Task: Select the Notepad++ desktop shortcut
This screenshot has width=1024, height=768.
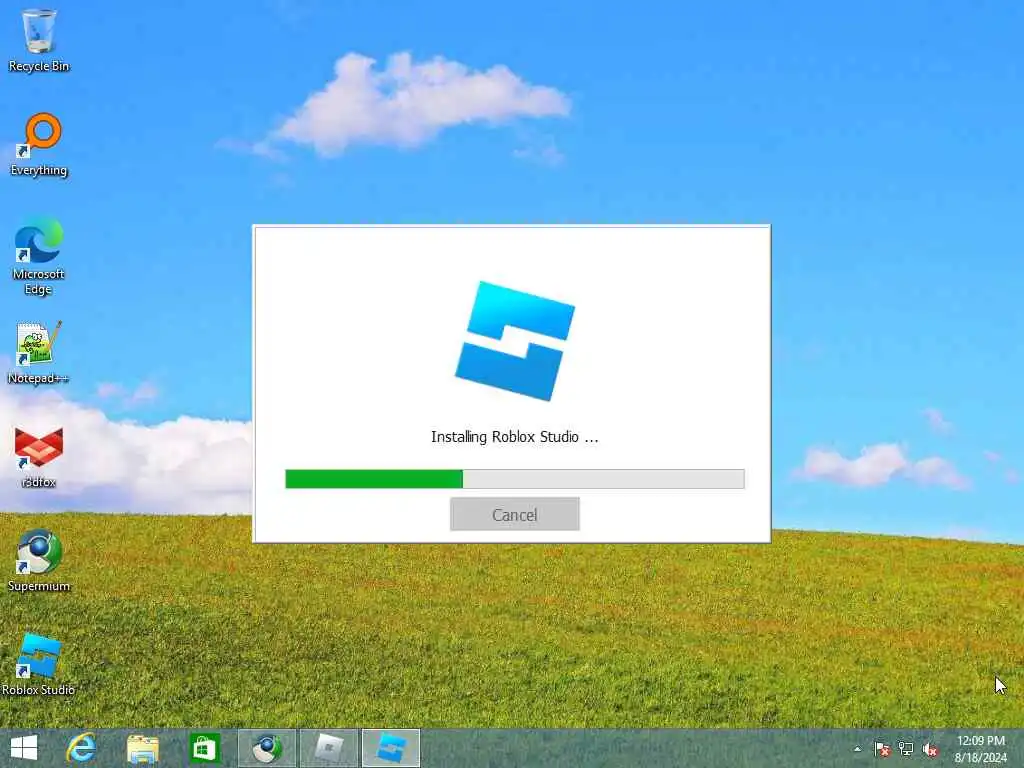Action: click(x=39, y=353)
